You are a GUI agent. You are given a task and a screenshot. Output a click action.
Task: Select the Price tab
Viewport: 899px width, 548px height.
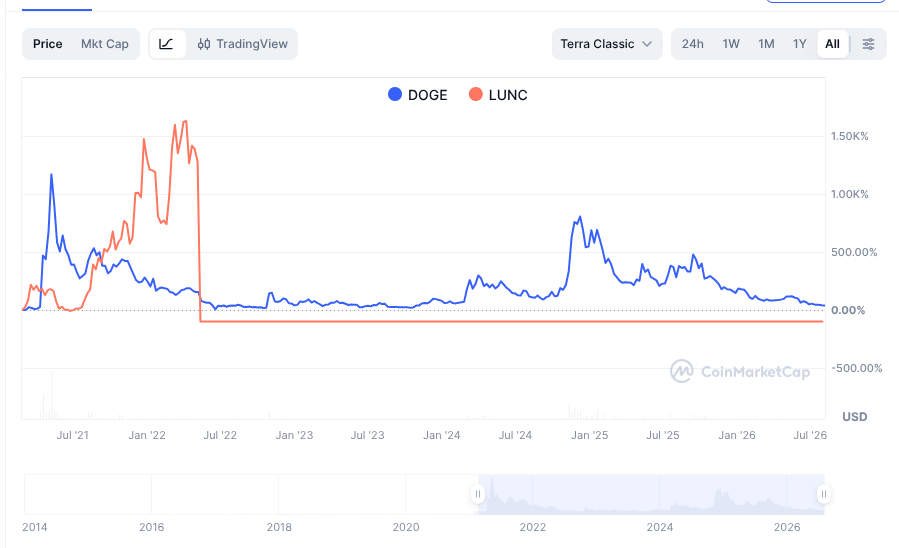48,44
